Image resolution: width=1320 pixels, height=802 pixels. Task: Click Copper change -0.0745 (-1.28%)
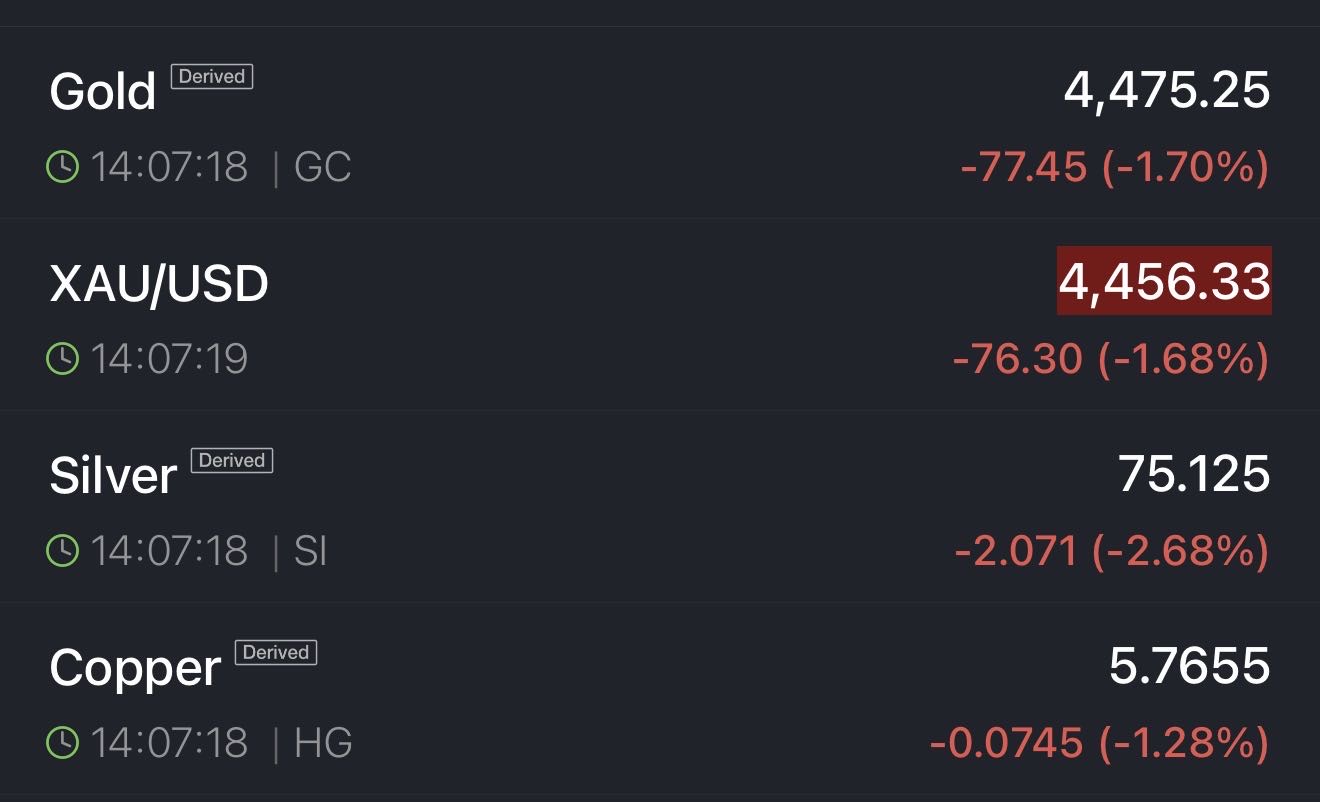click(1099, 743)
